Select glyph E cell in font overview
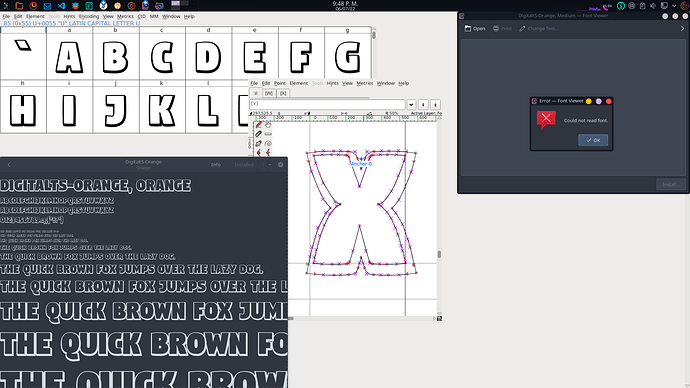Viewport: 690px width, 388px height. (x=255, y=57)
